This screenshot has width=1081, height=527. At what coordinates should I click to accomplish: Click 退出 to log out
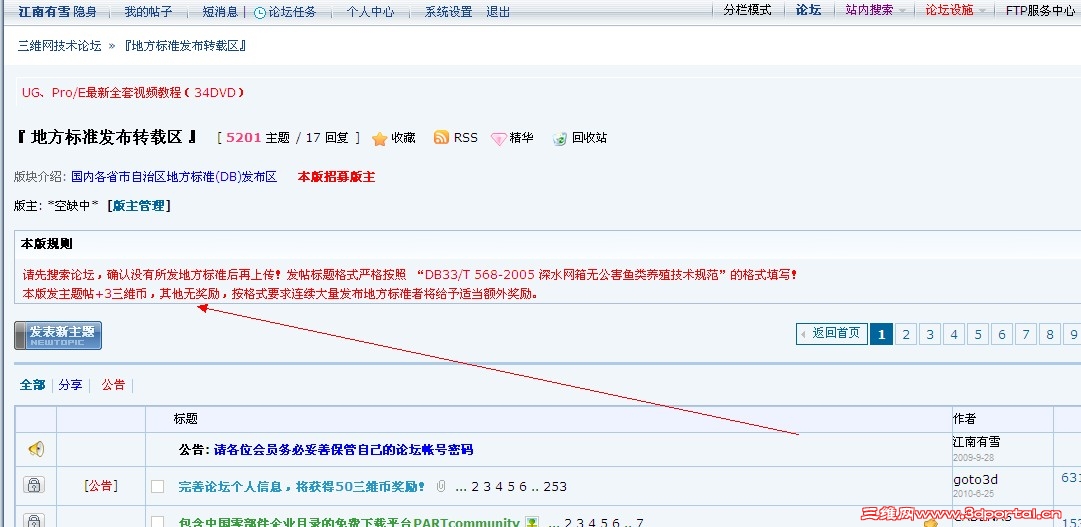498,12
